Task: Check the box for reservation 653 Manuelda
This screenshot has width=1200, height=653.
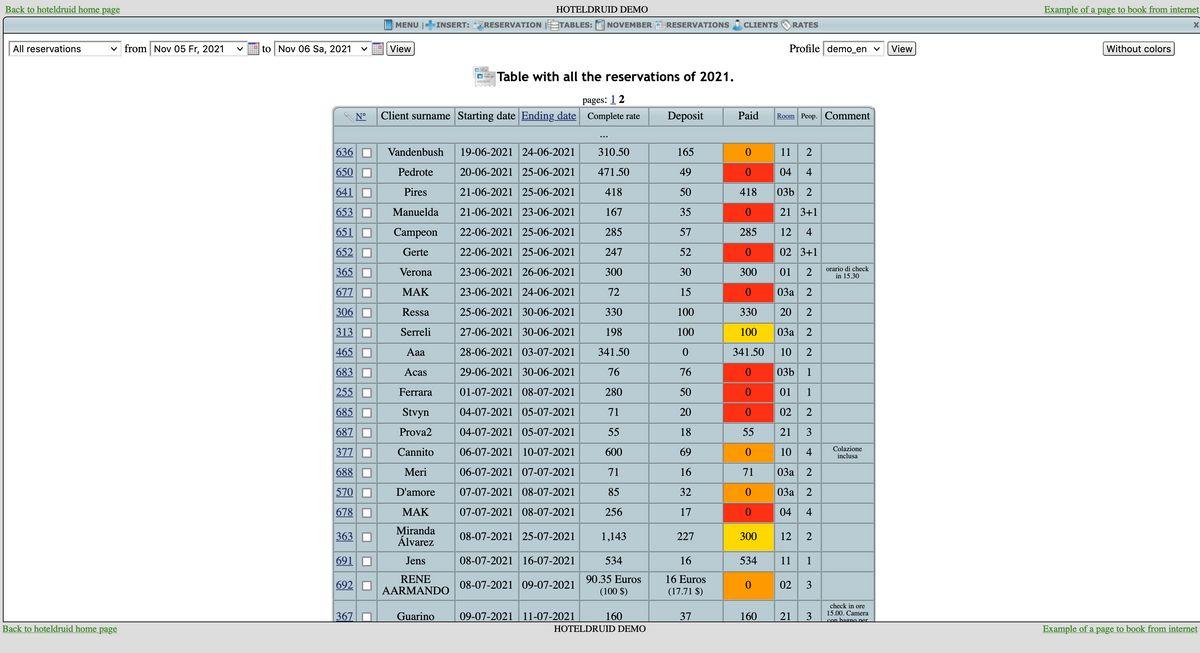Action: coord(367,212)
